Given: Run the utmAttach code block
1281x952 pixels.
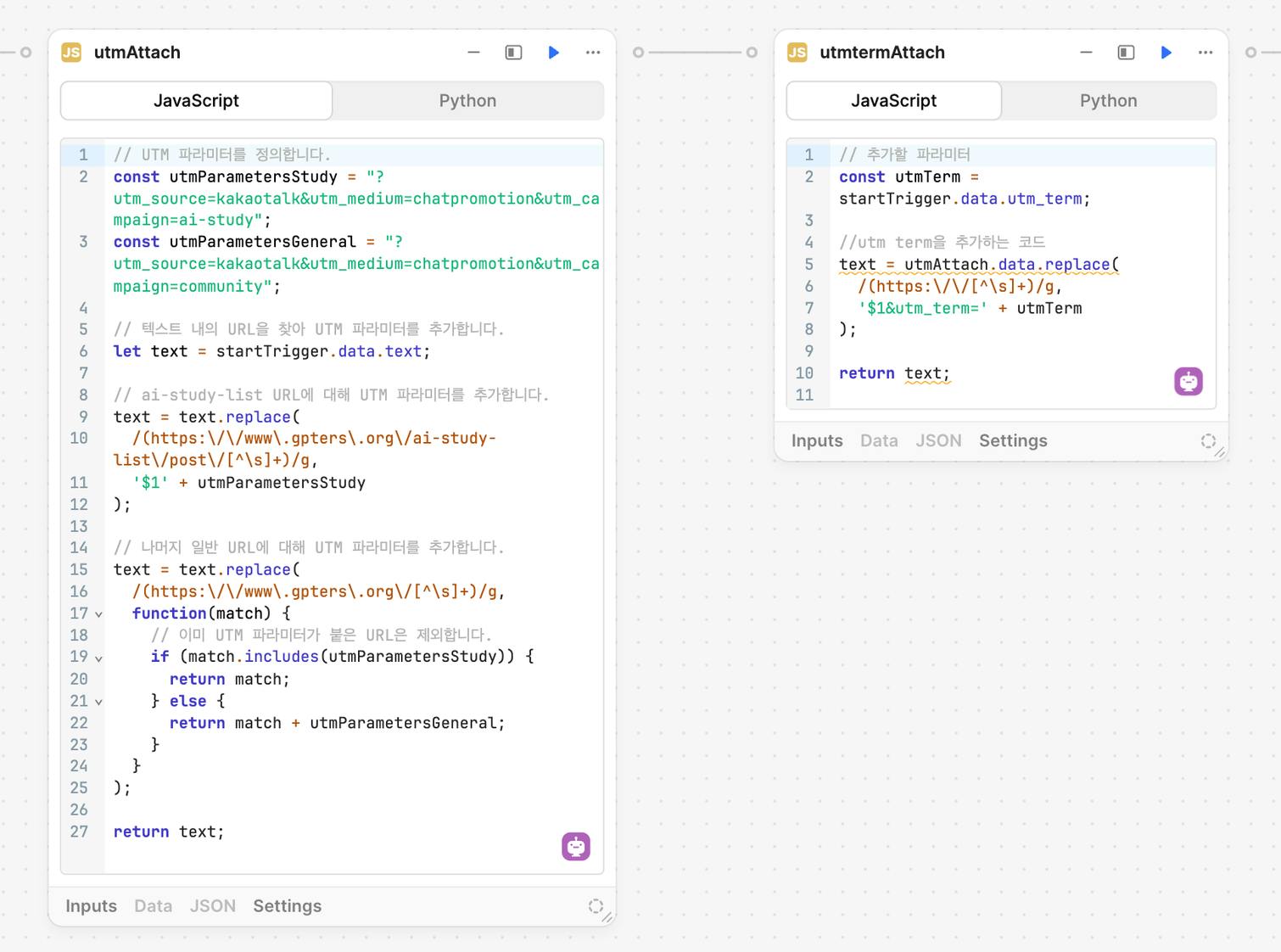Looking at the screenshot, I should [x=554, y=53].
